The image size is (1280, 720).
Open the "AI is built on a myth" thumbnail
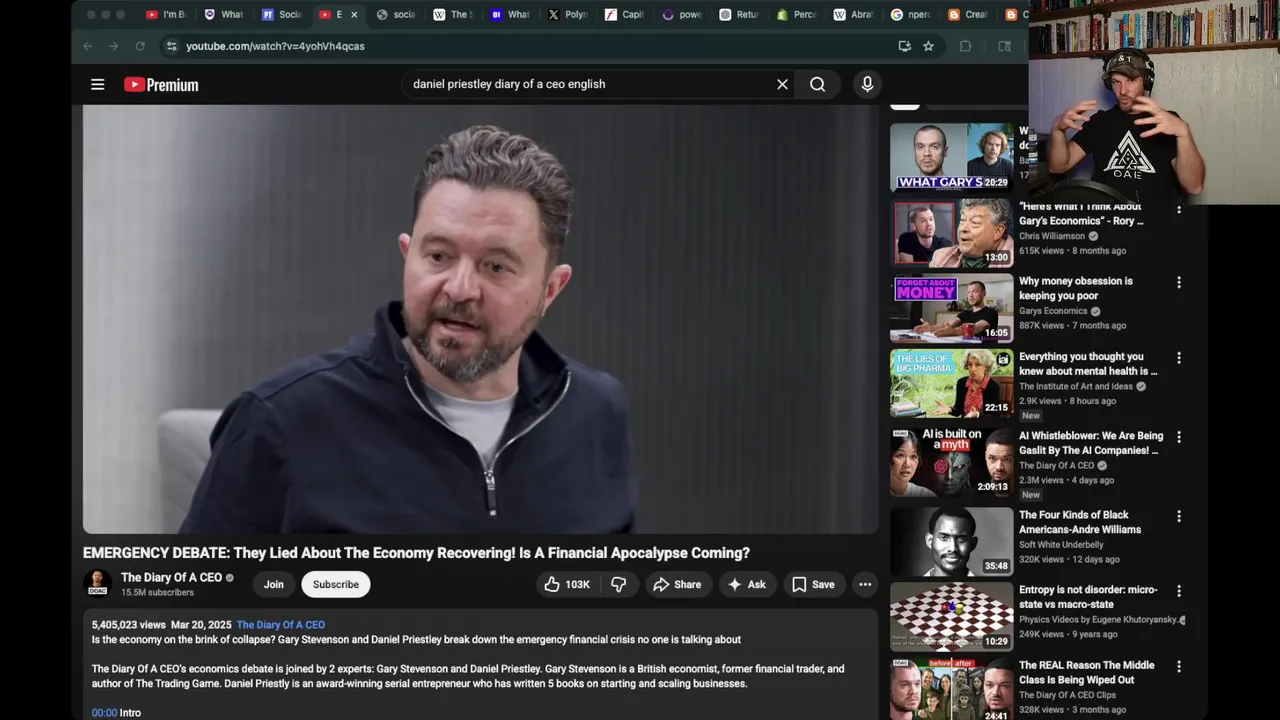pyautogui.click(x=951, y=462)
